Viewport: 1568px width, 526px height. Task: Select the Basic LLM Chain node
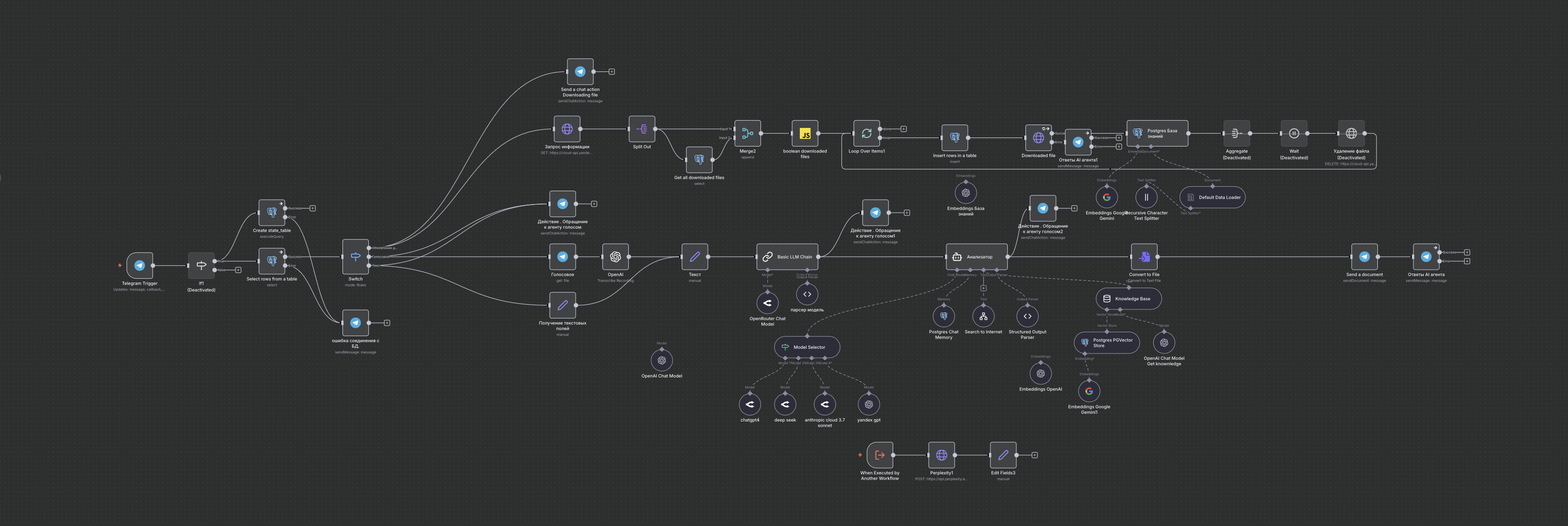[x=788, y=257]
